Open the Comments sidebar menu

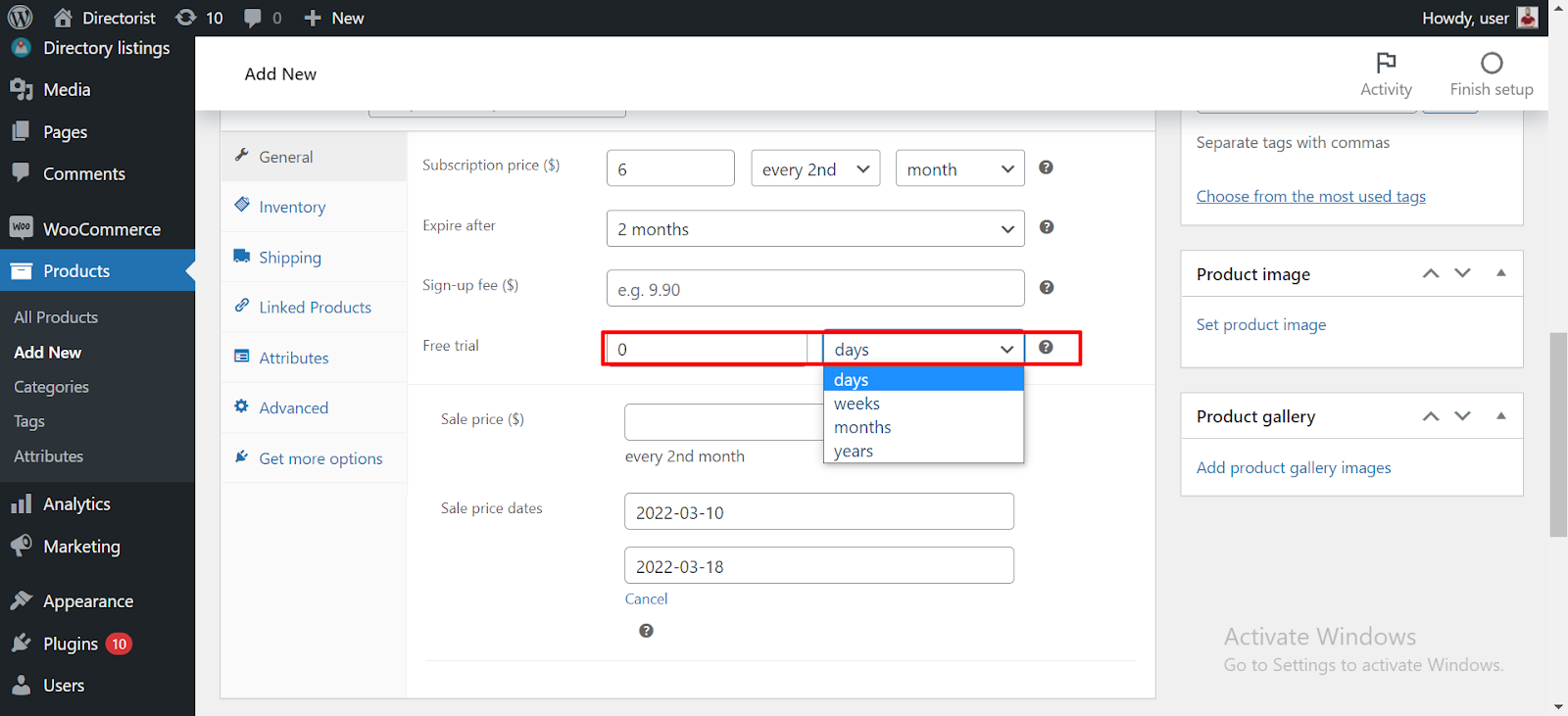click(97, 173)
